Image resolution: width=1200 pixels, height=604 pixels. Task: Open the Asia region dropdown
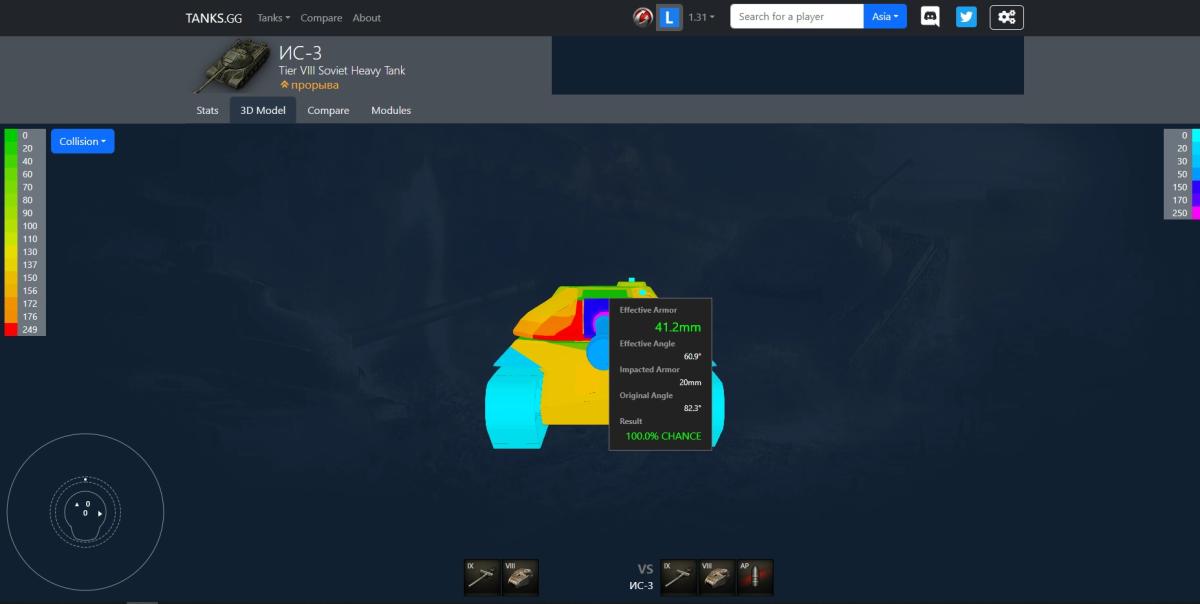(x=885, y=17)
